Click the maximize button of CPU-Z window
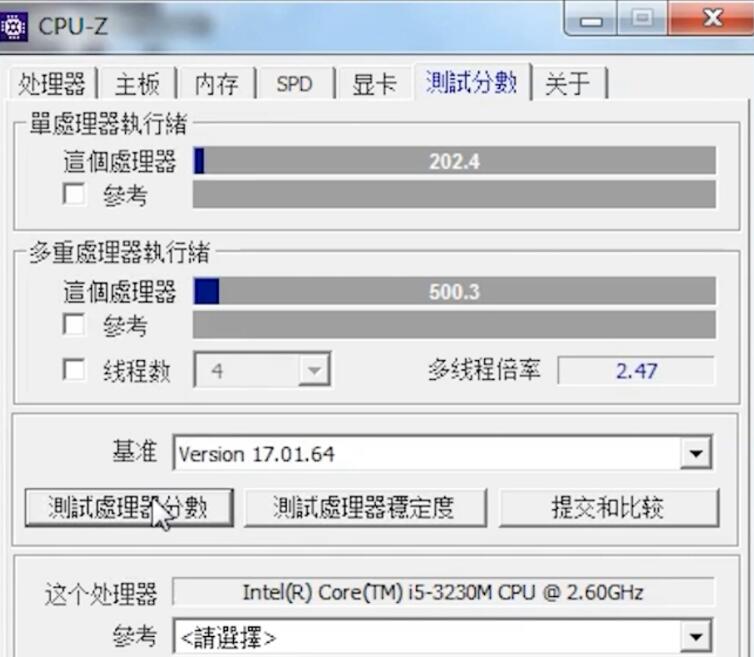754x657 pixels. point(642,19)
